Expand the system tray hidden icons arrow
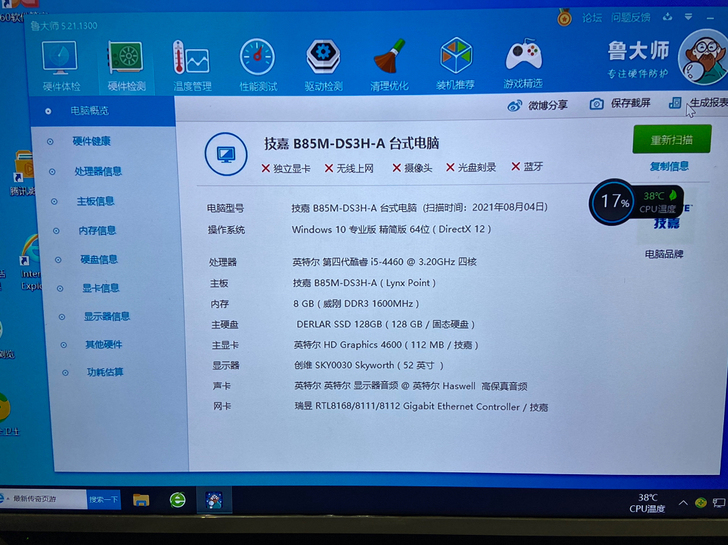The width and height of the screenshot is (728, 545). [683, 502]
